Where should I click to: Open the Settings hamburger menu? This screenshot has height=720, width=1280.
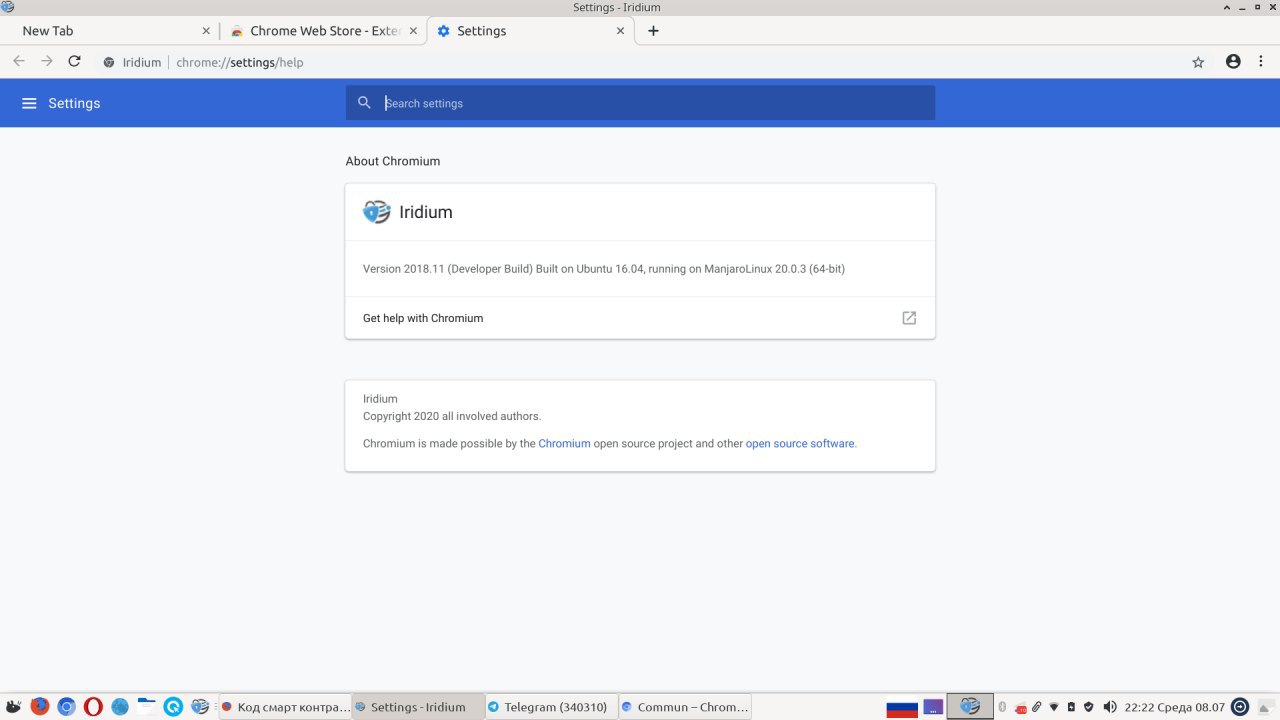pyautogui.click(x=29, y=103)
